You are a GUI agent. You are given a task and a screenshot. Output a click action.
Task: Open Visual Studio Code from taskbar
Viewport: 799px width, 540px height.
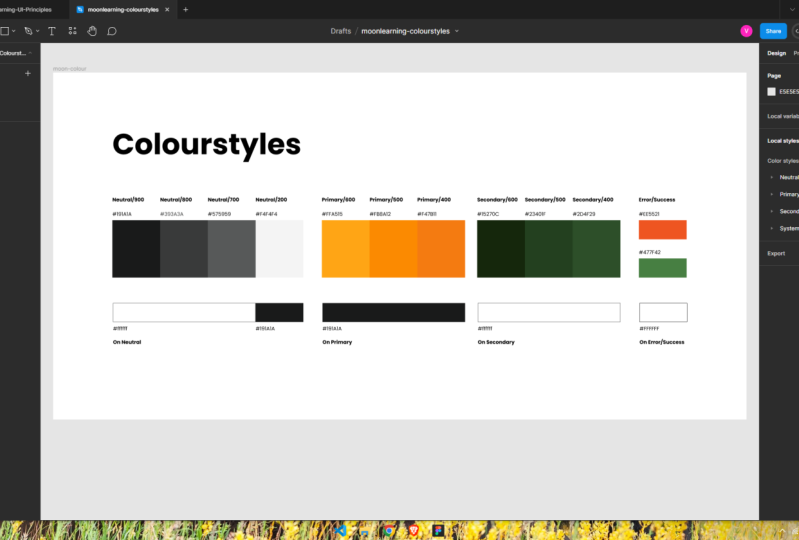click(x=340, y=531)
